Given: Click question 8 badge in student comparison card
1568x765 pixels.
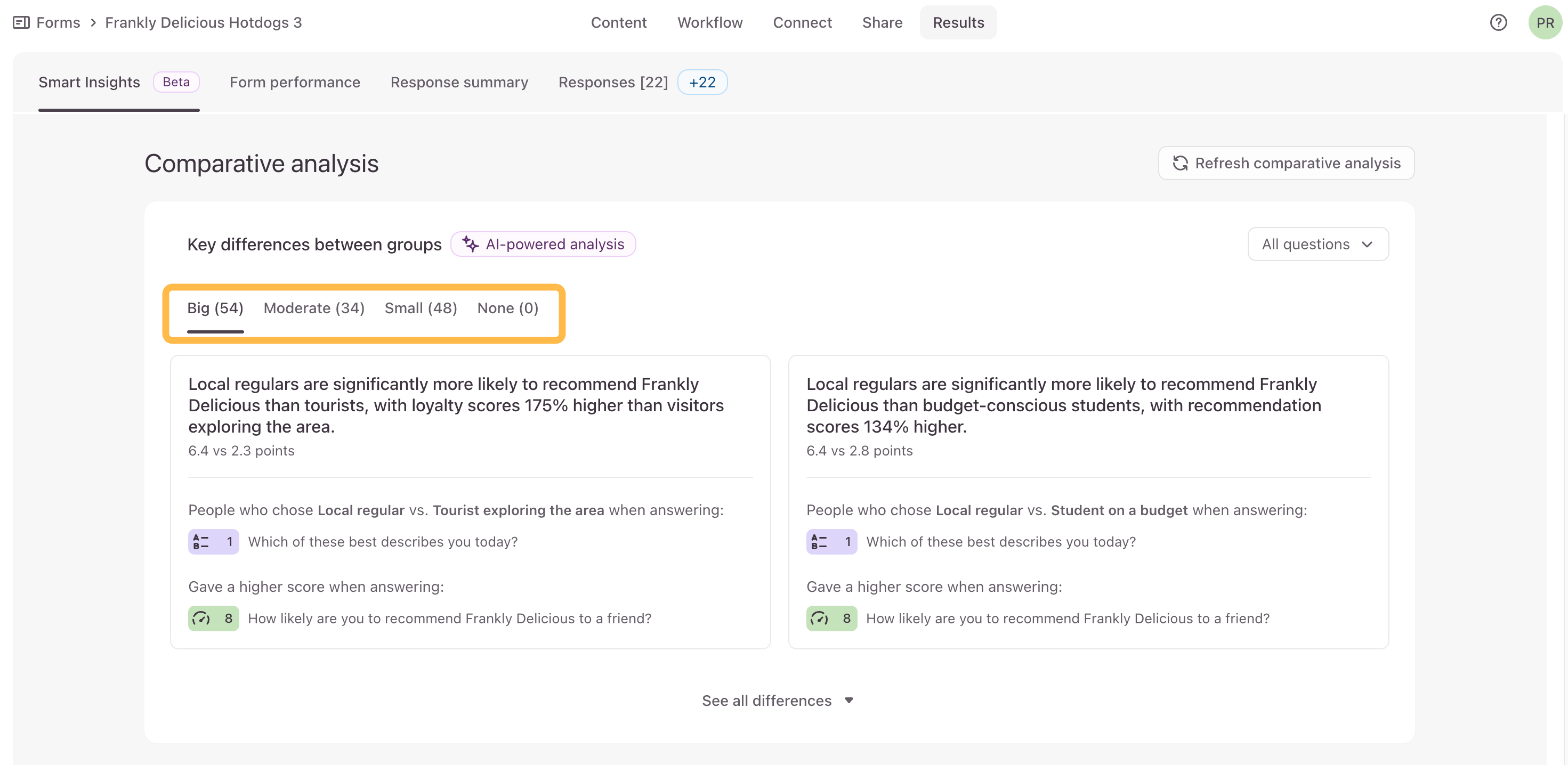Looking at the screenshot, I should [x=831, y=618].
